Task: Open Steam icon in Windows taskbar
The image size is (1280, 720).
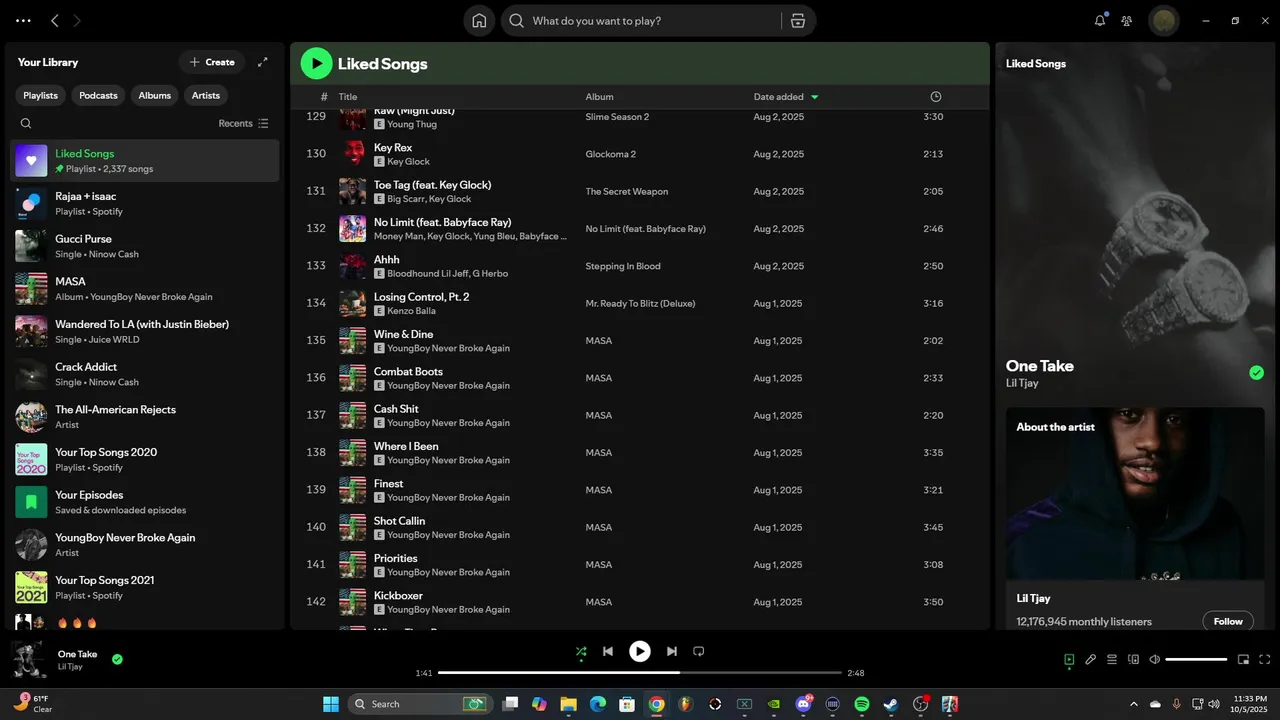Action: tap(891, 704)
